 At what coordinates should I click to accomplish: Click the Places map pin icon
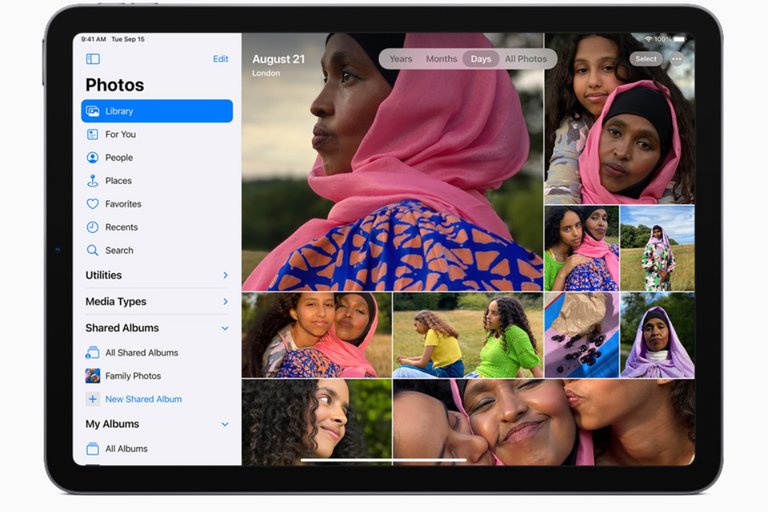click(x=93, y=181)
